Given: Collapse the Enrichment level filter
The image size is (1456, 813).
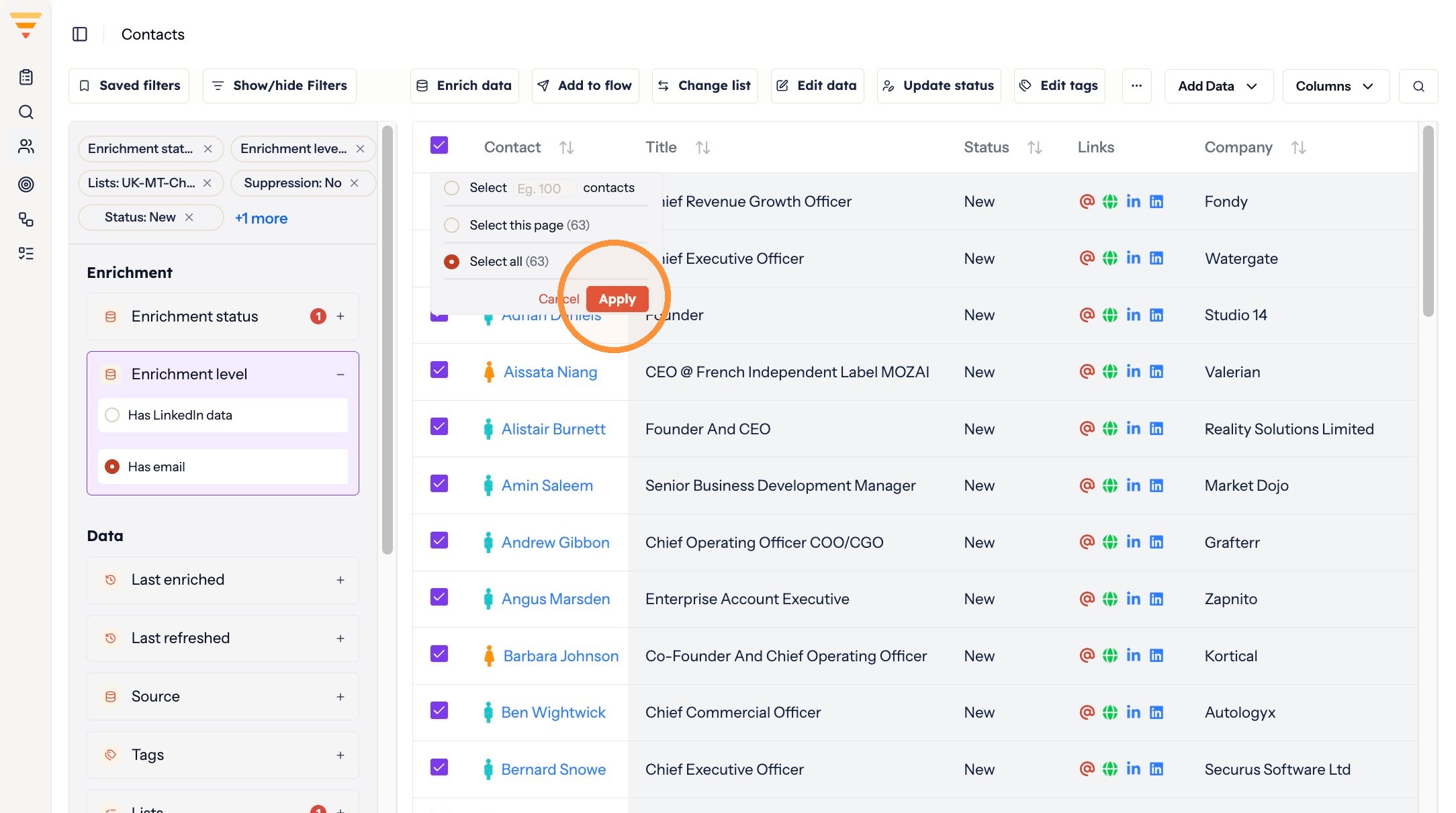Looking at the screenshot, I should (x=340, y=374).
